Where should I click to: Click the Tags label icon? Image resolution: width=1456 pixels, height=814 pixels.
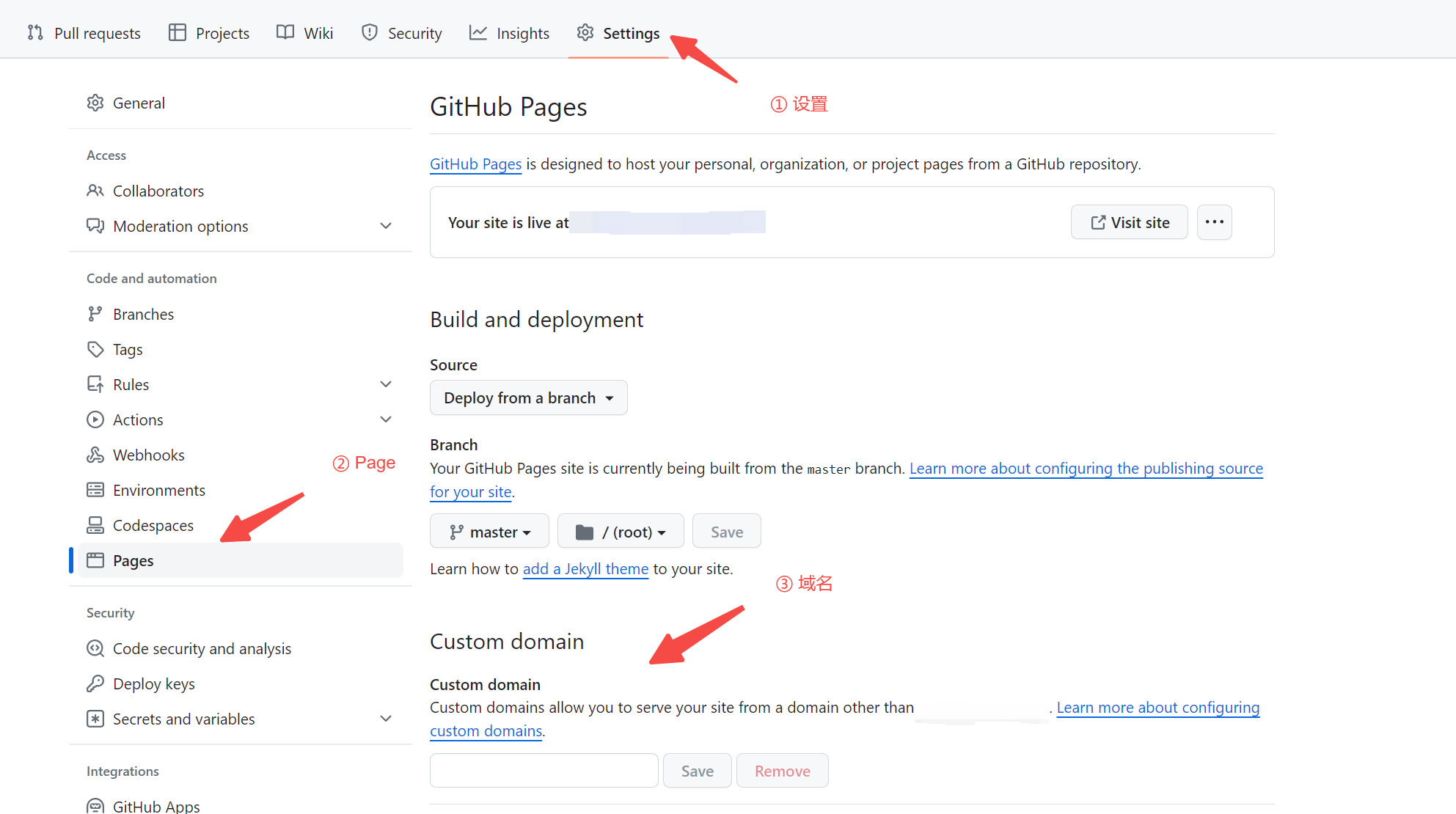pos(95,349)
